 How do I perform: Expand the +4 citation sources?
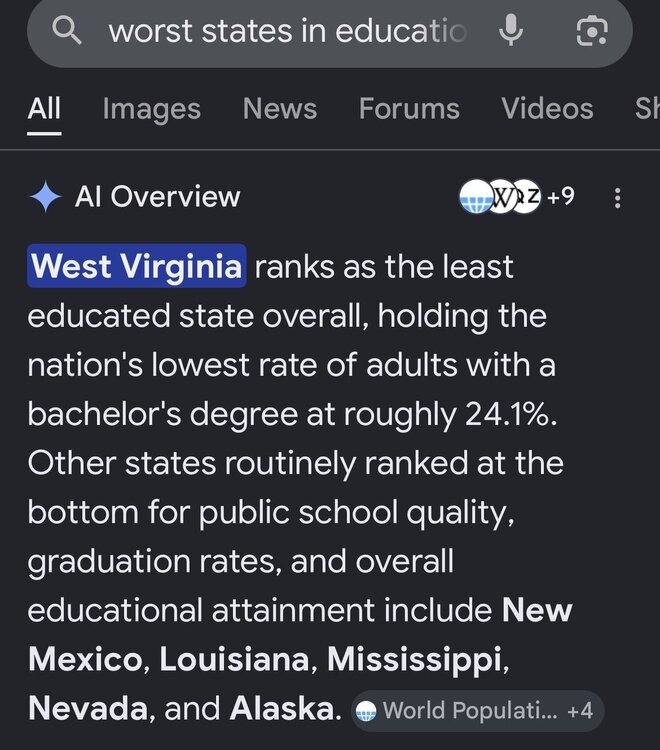580,711
